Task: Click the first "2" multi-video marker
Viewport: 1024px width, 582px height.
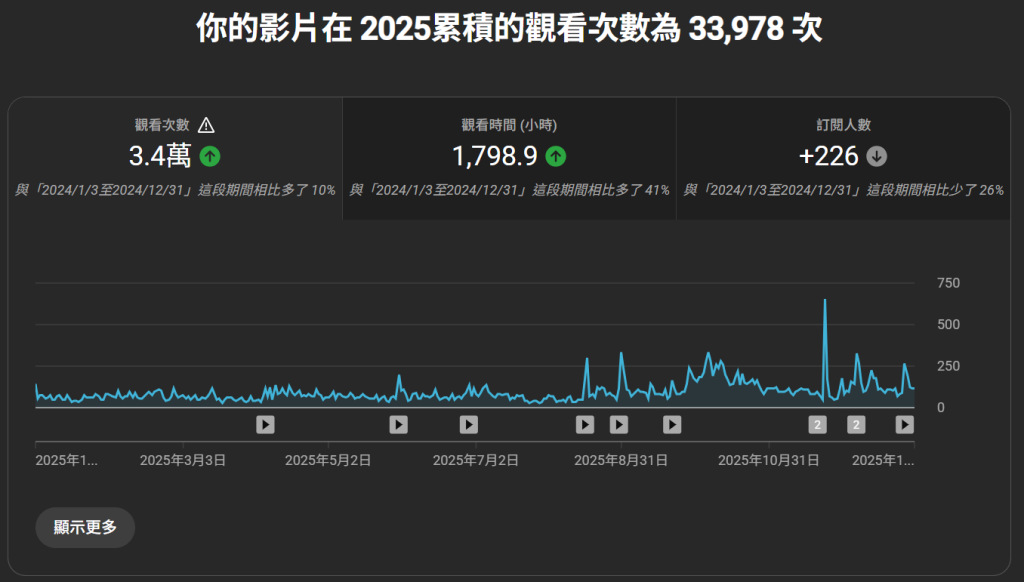Action: tap(817, 425)
